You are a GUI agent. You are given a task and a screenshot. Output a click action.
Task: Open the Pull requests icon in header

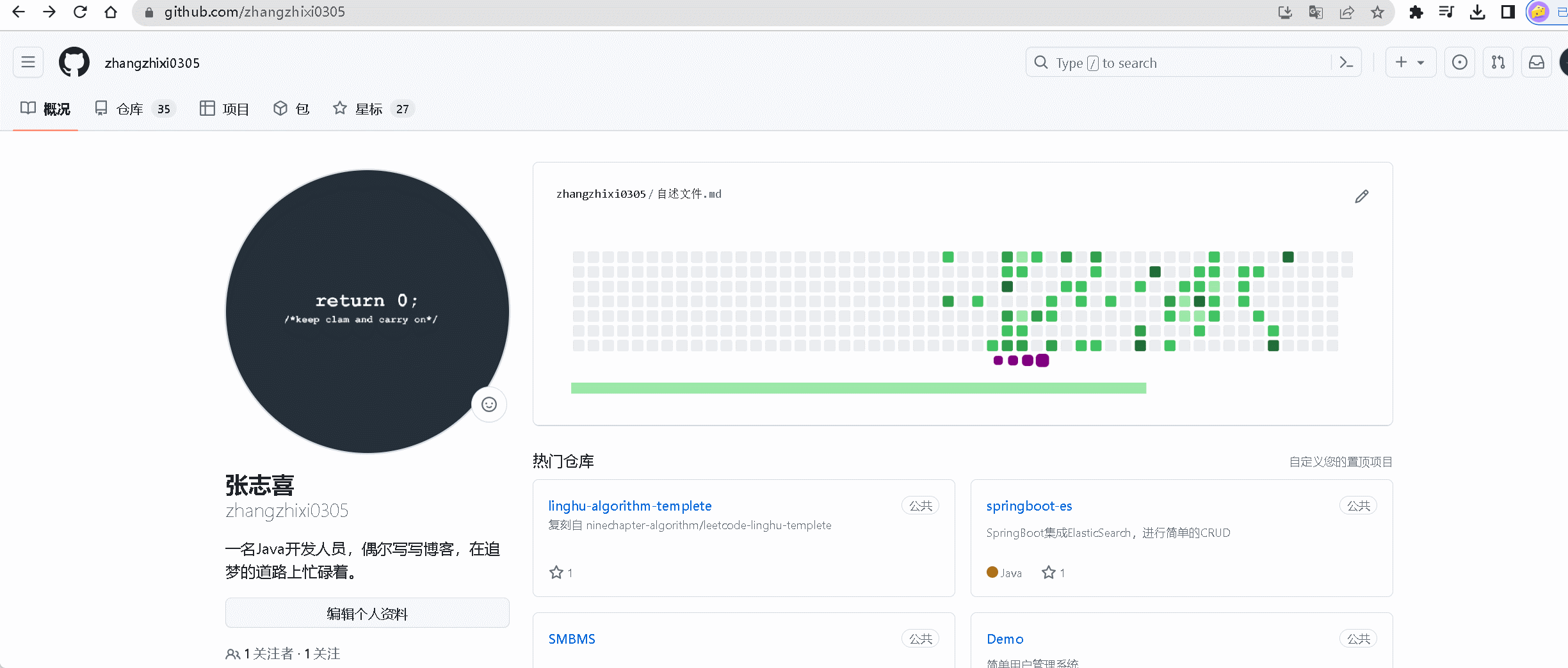1498,62
